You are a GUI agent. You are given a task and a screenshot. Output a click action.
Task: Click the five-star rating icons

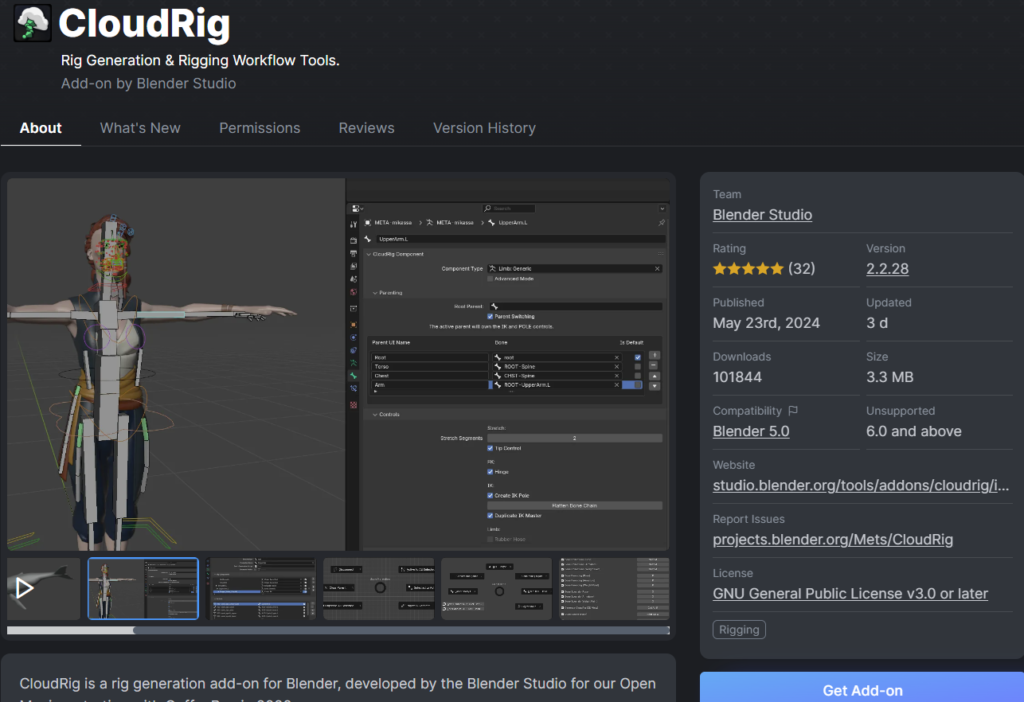coord(748,268)
